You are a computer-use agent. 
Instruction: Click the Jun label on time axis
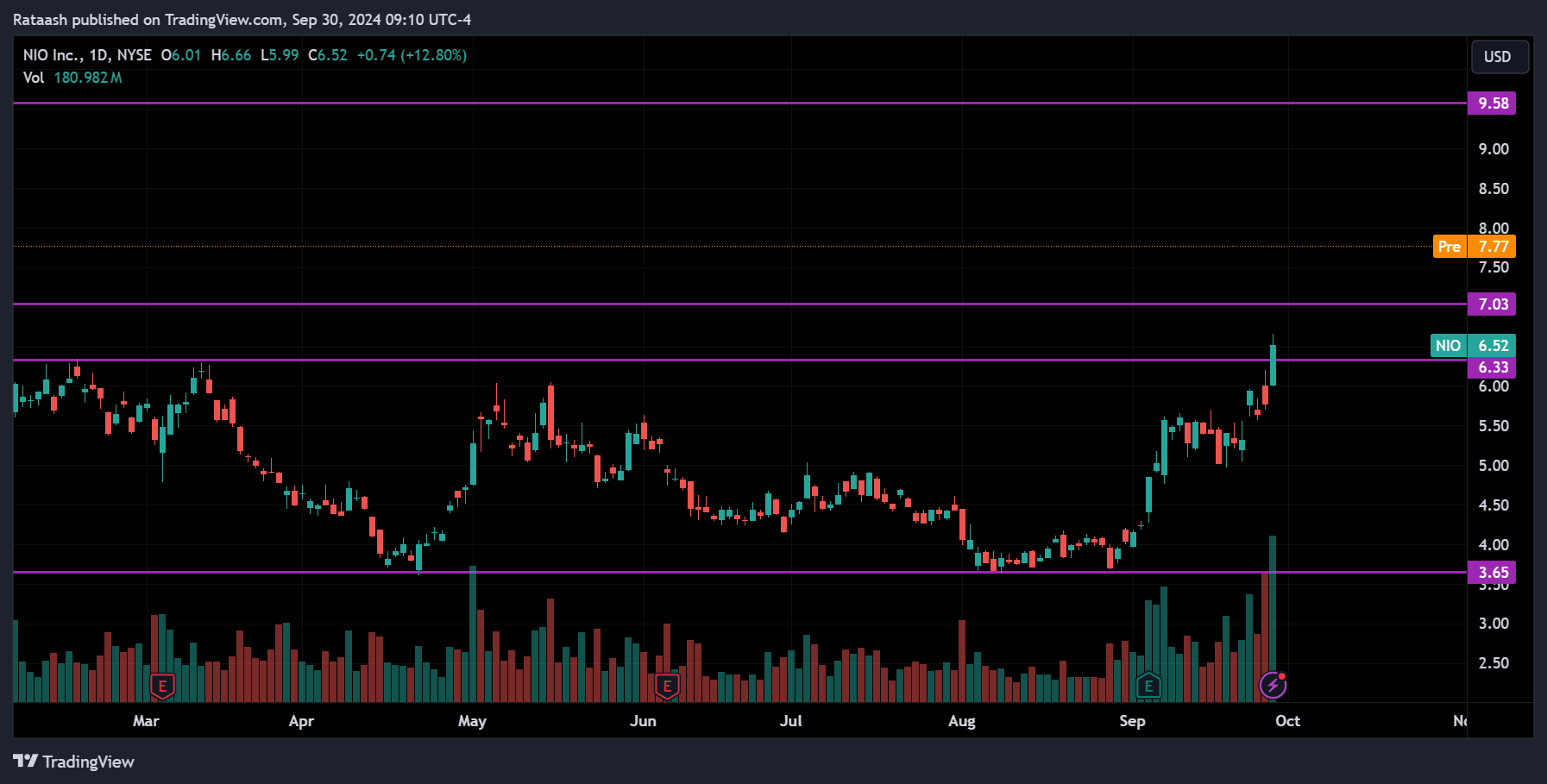pos(643,721)
